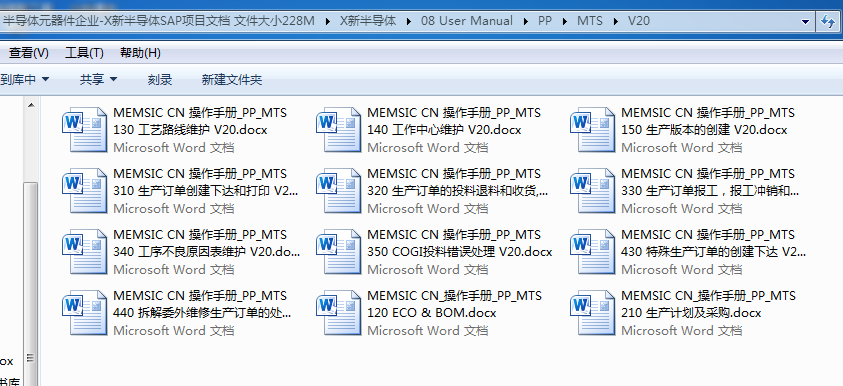
Task: Select file name 120 ECO & BOM.docx
Action: 455,304
